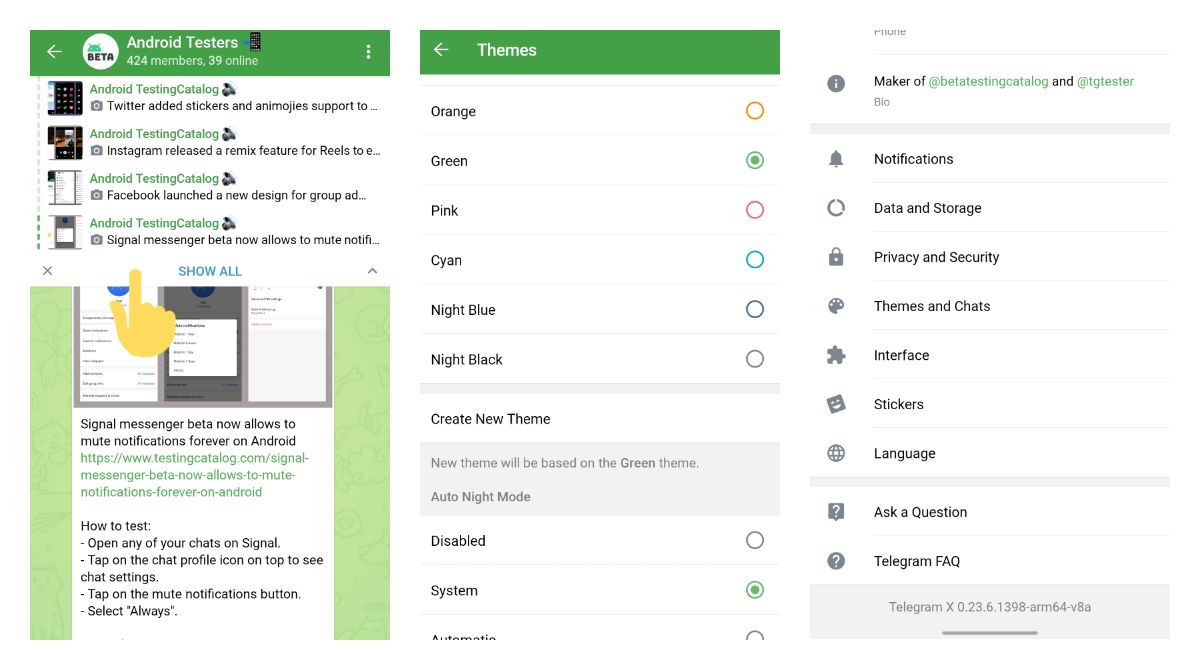Open the Language settings entry
Viewport: 1200px width, 670px height.
click(904, 453)
